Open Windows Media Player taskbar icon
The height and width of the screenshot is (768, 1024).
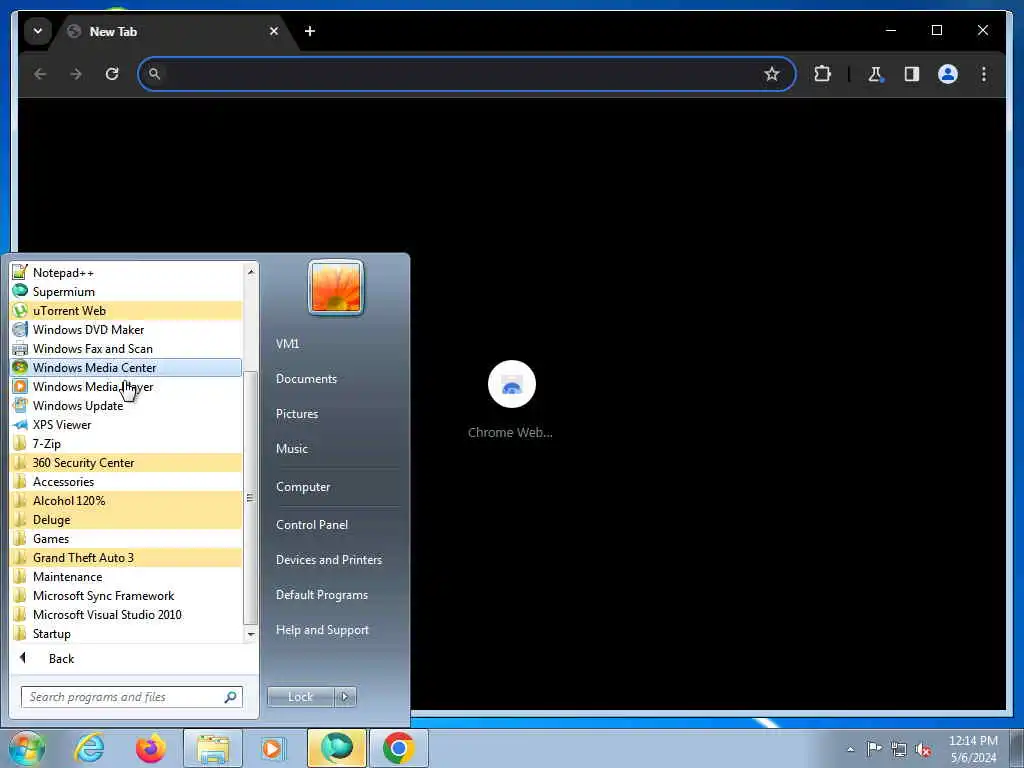click(273, 748)
